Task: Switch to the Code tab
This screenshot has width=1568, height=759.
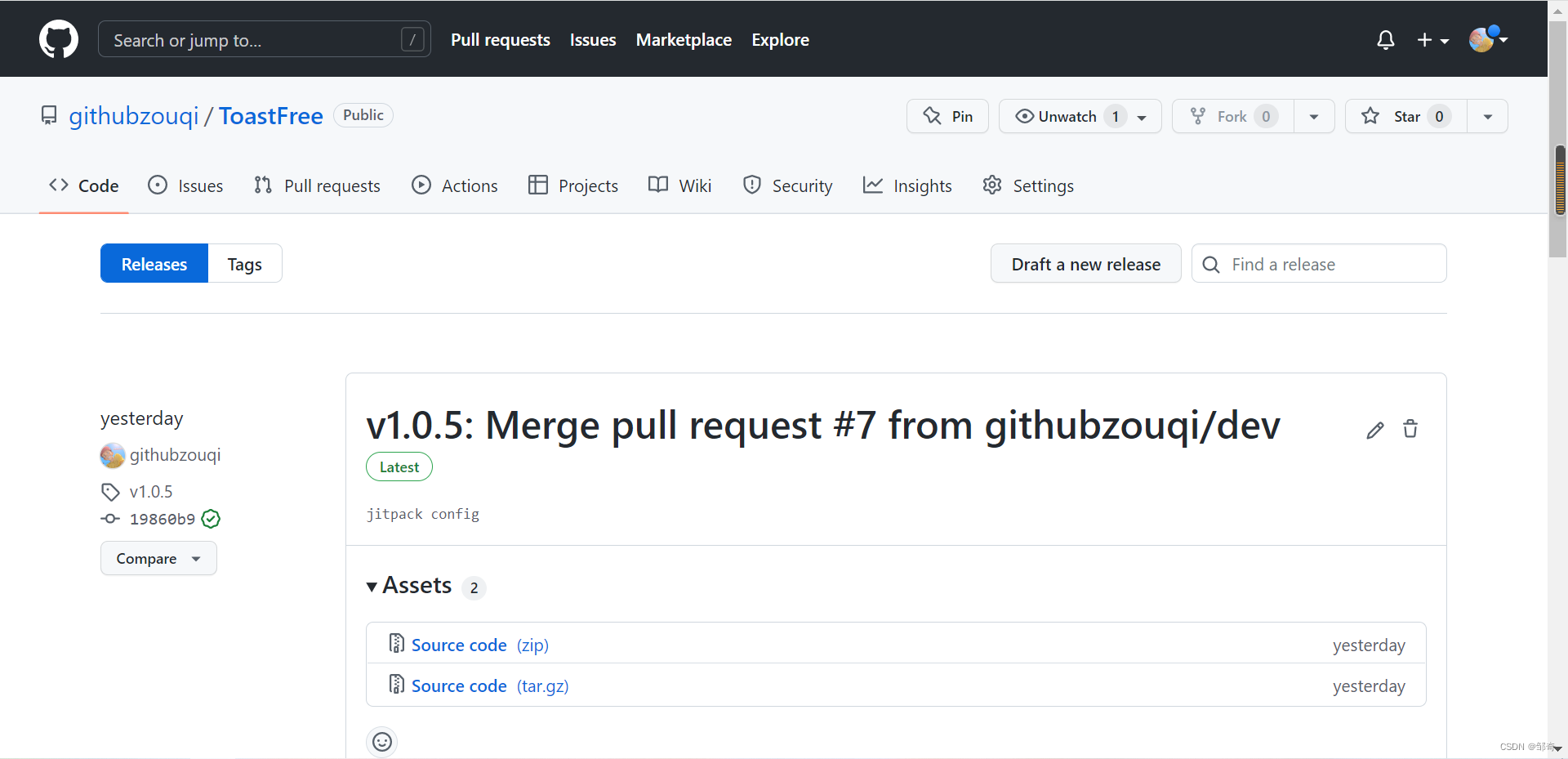Action: point(84,185)
